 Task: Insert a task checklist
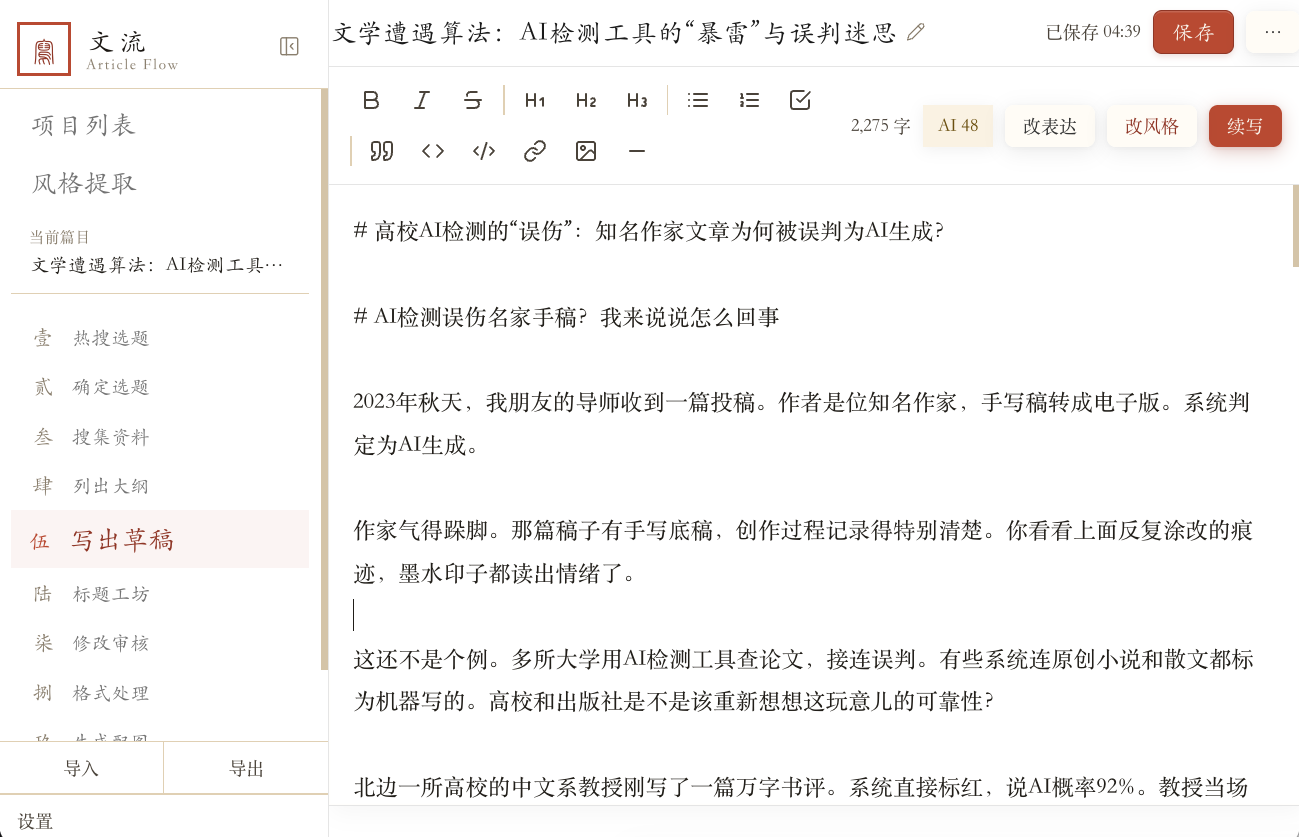pos(800,100)
